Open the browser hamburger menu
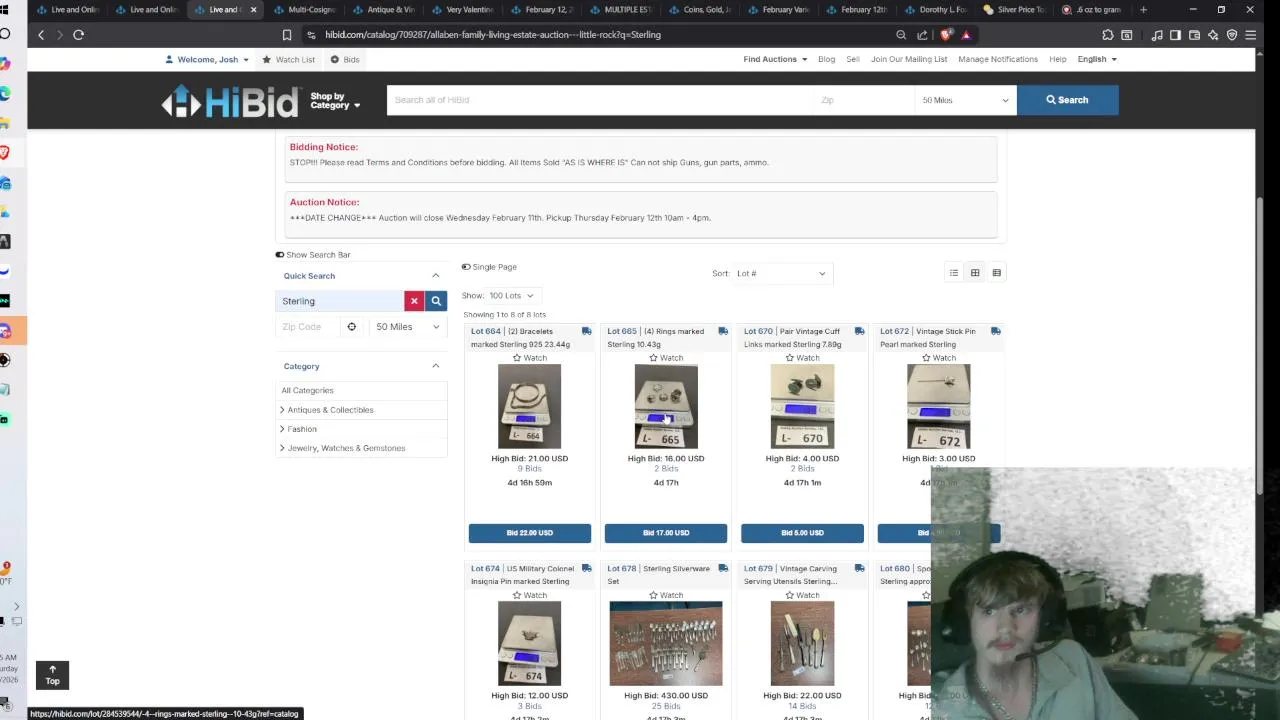Screen dimensions: 1280x720 tap(1250, 35)
